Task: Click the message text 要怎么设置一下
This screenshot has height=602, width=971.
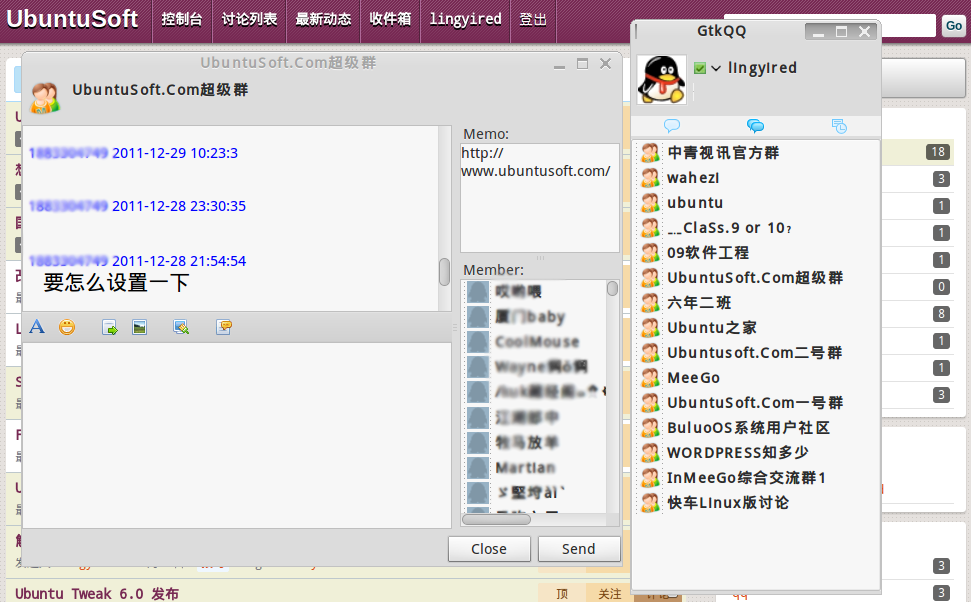Action: pos(116,283)
